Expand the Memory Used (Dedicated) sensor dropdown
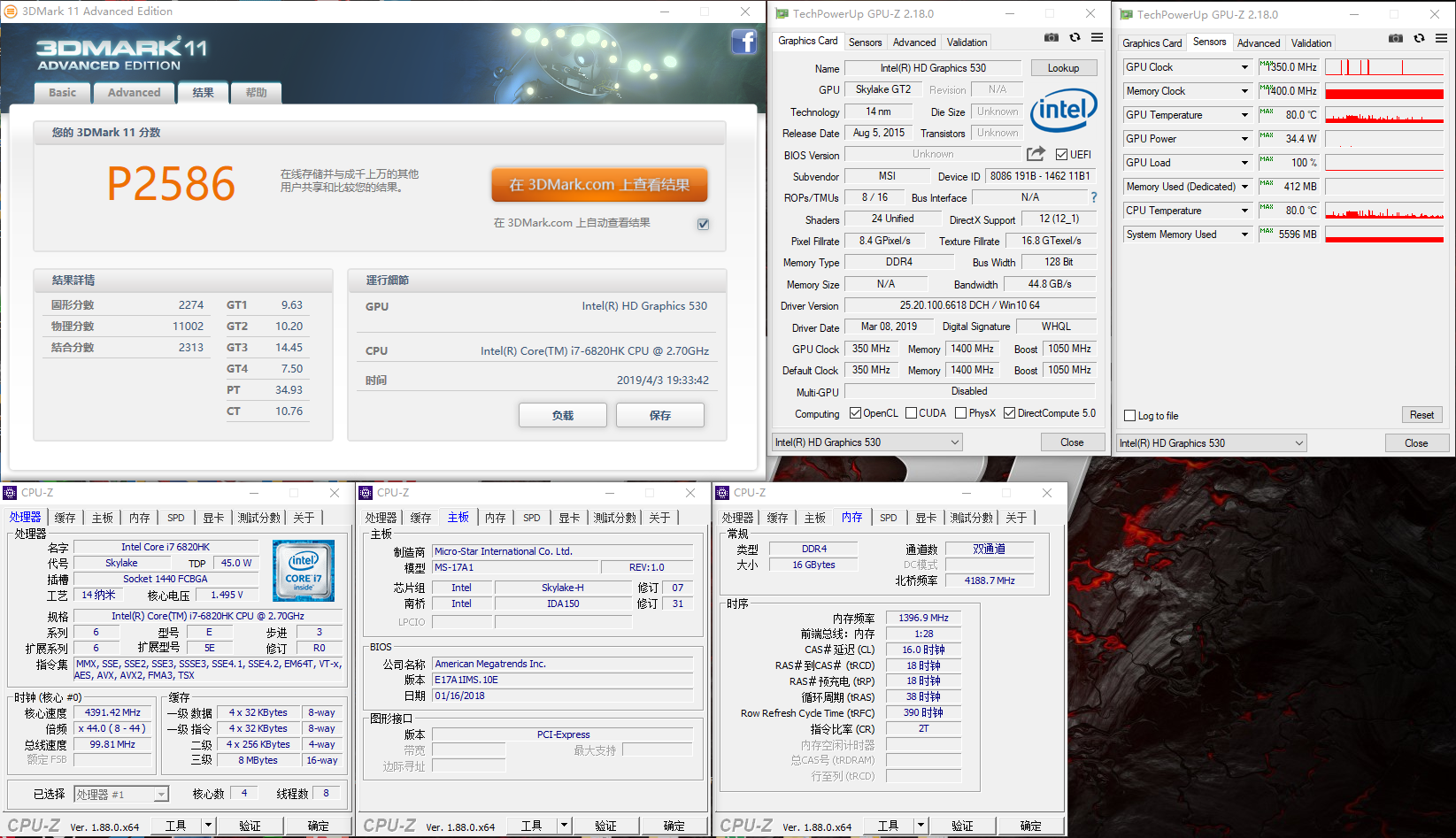 1244,187
